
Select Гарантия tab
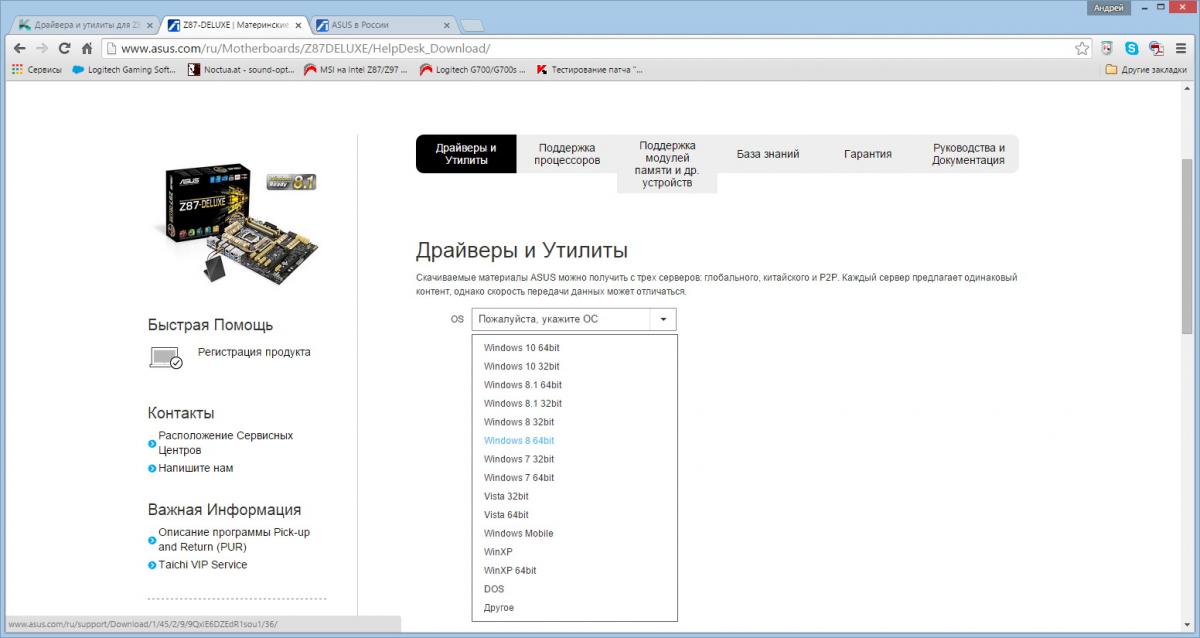(868, 154)
